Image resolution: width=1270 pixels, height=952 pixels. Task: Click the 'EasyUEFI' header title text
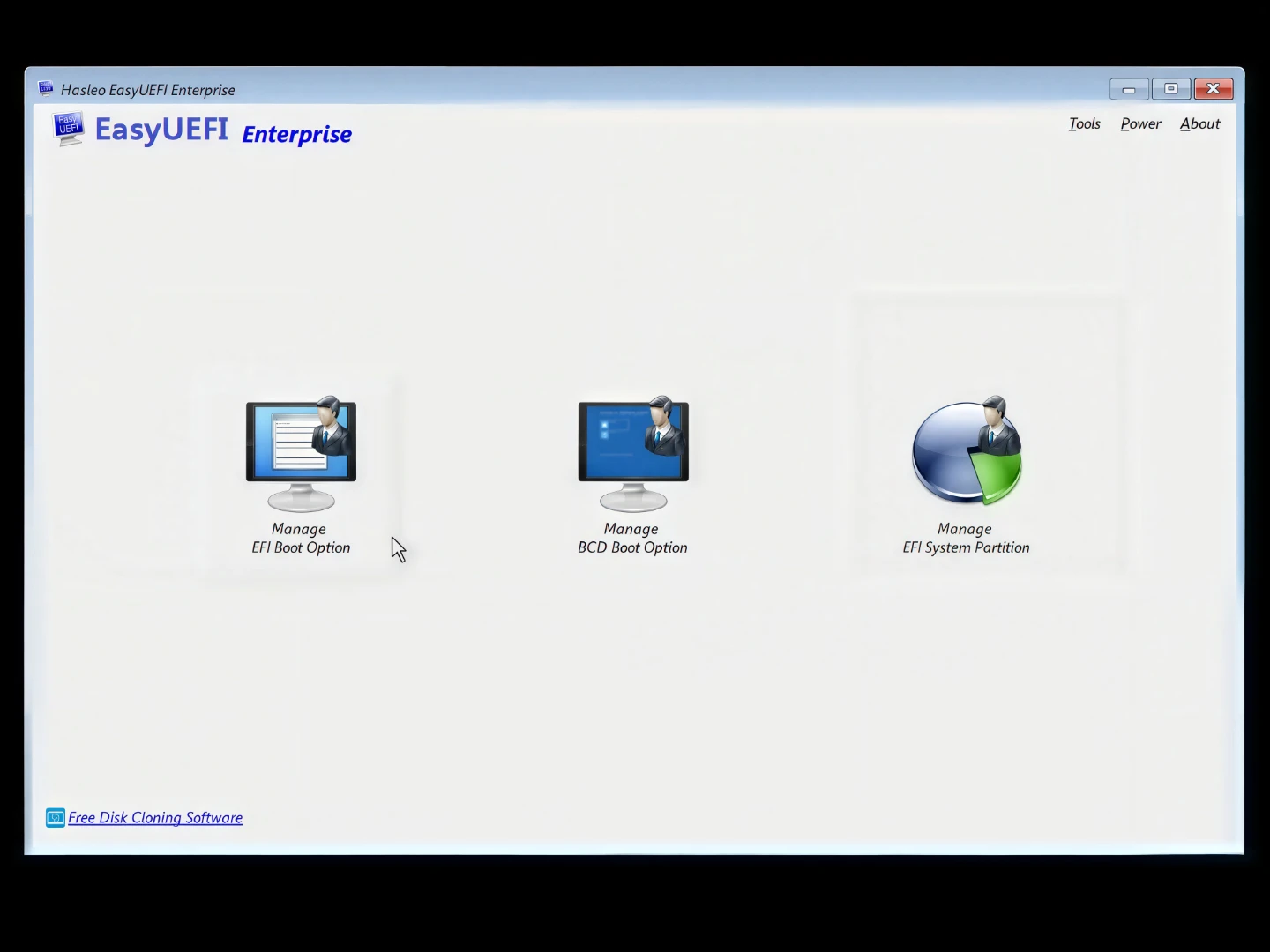click(161, 130)
